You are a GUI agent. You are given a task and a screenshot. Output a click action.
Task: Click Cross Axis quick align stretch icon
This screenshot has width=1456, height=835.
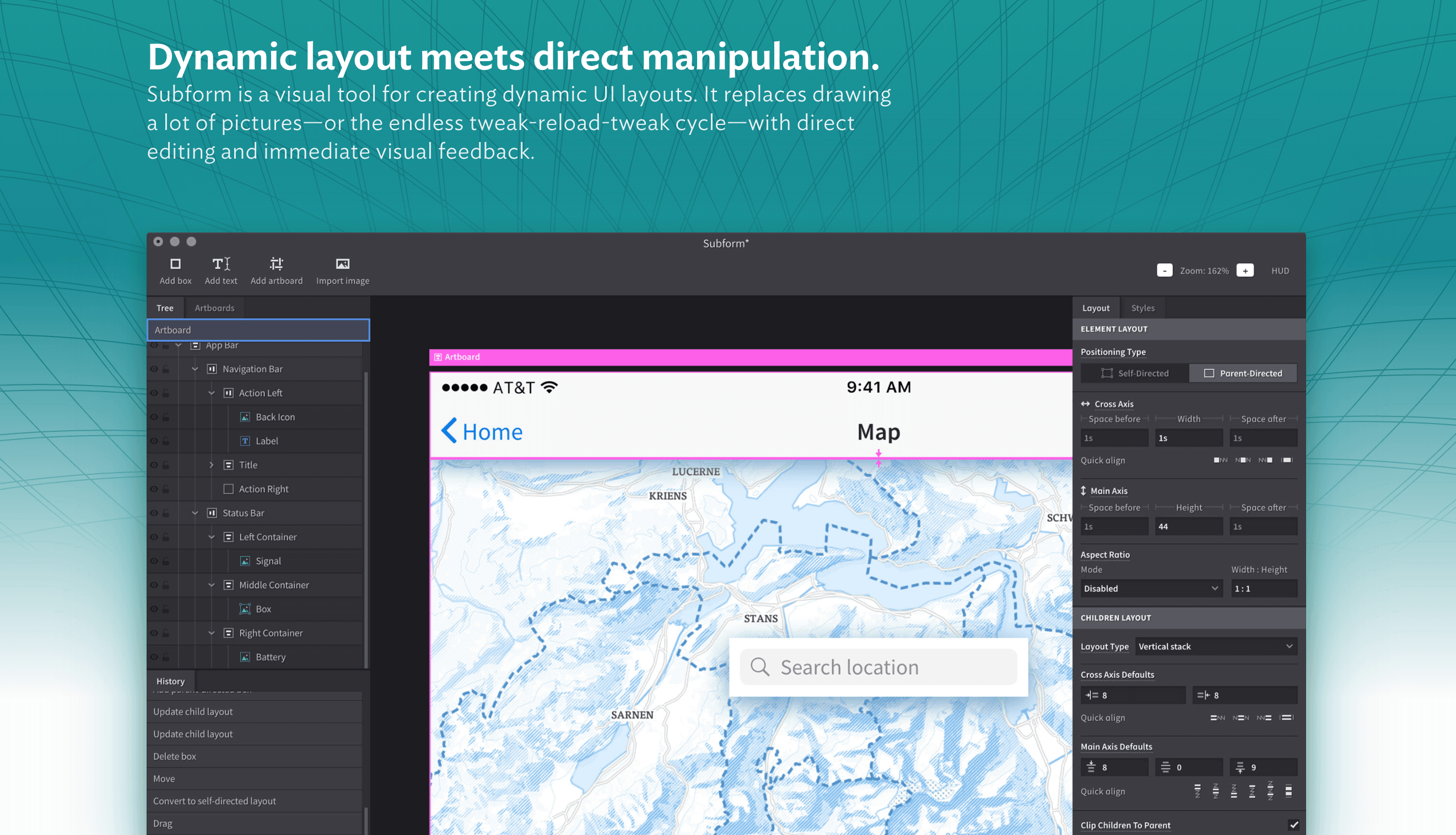[x=1287, y=460]
